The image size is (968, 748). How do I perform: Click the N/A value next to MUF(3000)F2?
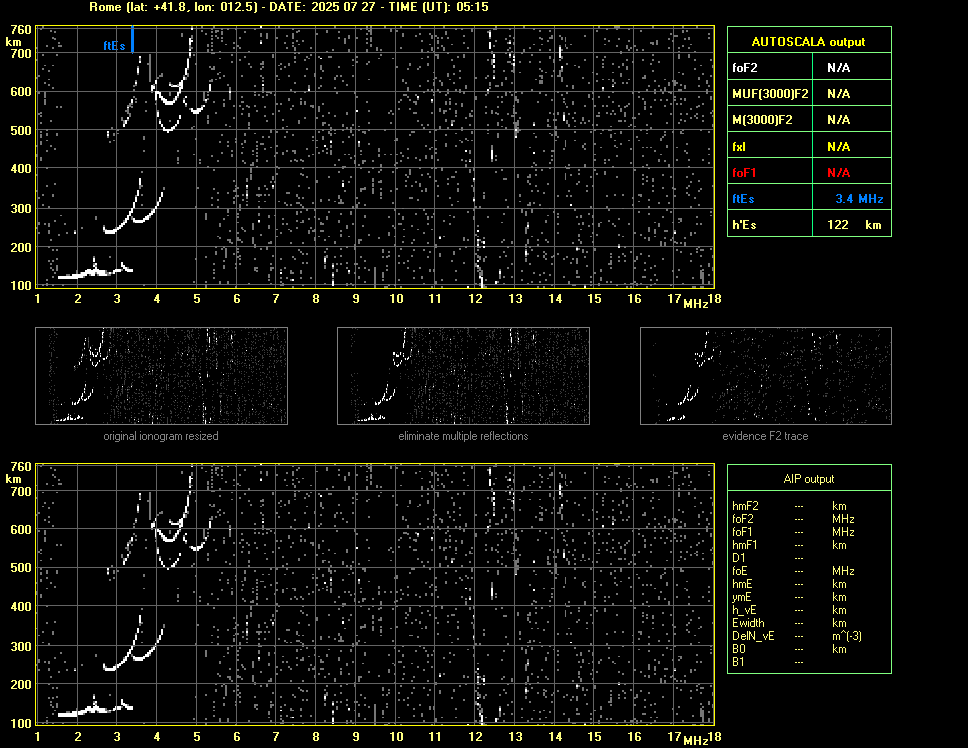838,94
